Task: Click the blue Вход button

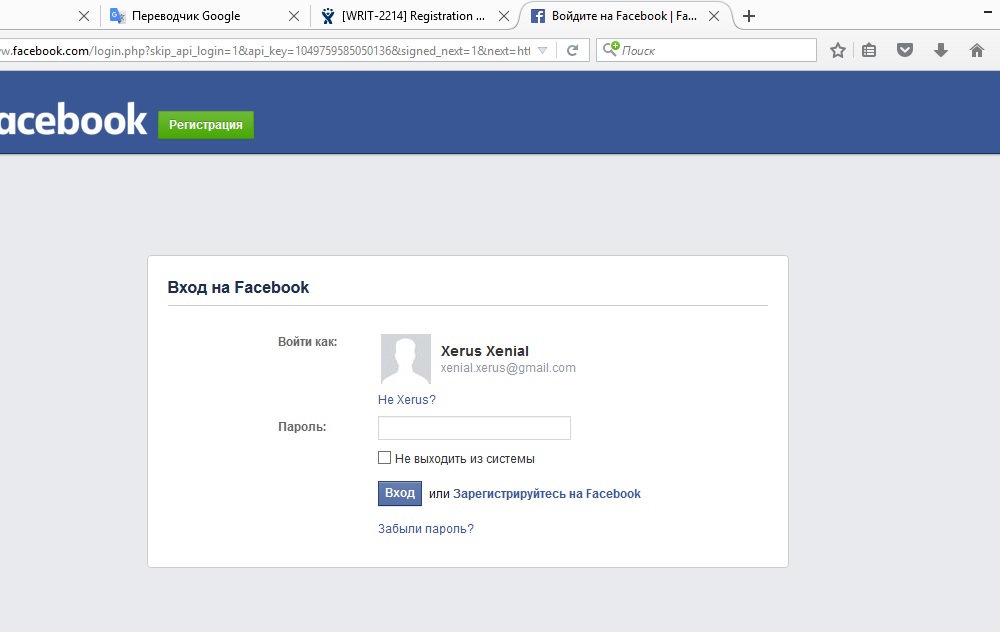Action: click(400, 493)
